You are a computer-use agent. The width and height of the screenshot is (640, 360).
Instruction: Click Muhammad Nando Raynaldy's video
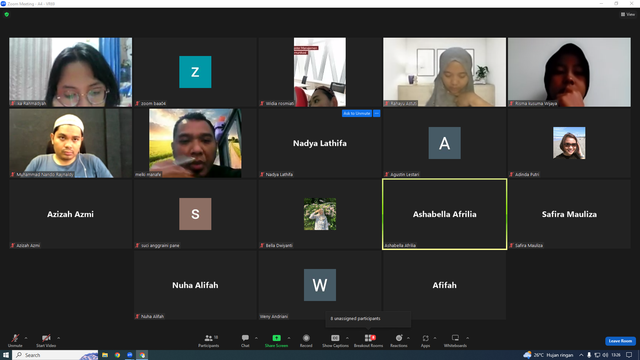(x=71, y=143)
